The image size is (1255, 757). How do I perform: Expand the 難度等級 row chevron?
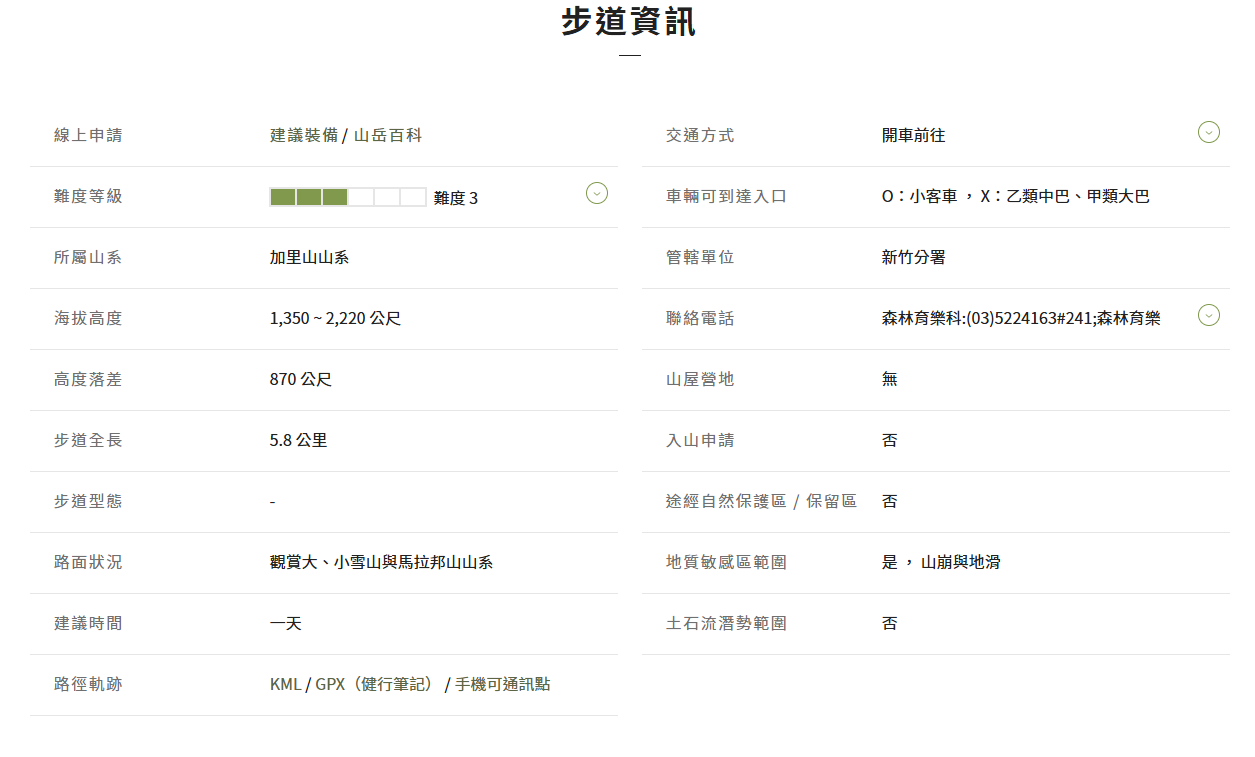point(597,193)
